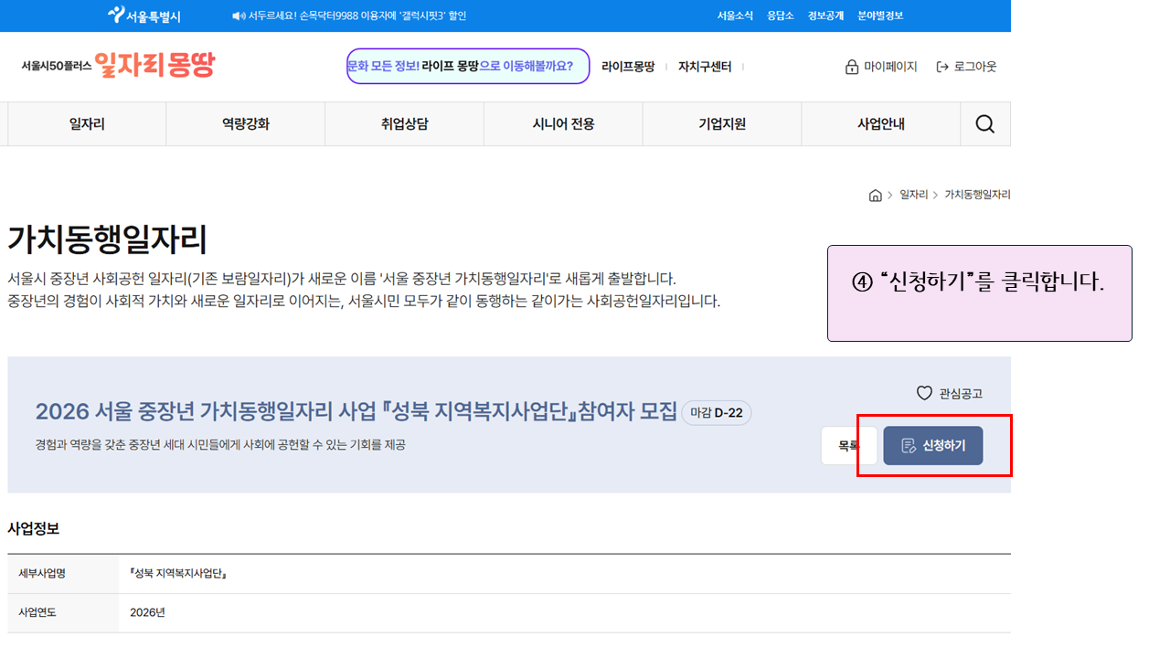Open the 역량강화 menu
This screenshot has width=1170, height=658.
tap(245, 124)
